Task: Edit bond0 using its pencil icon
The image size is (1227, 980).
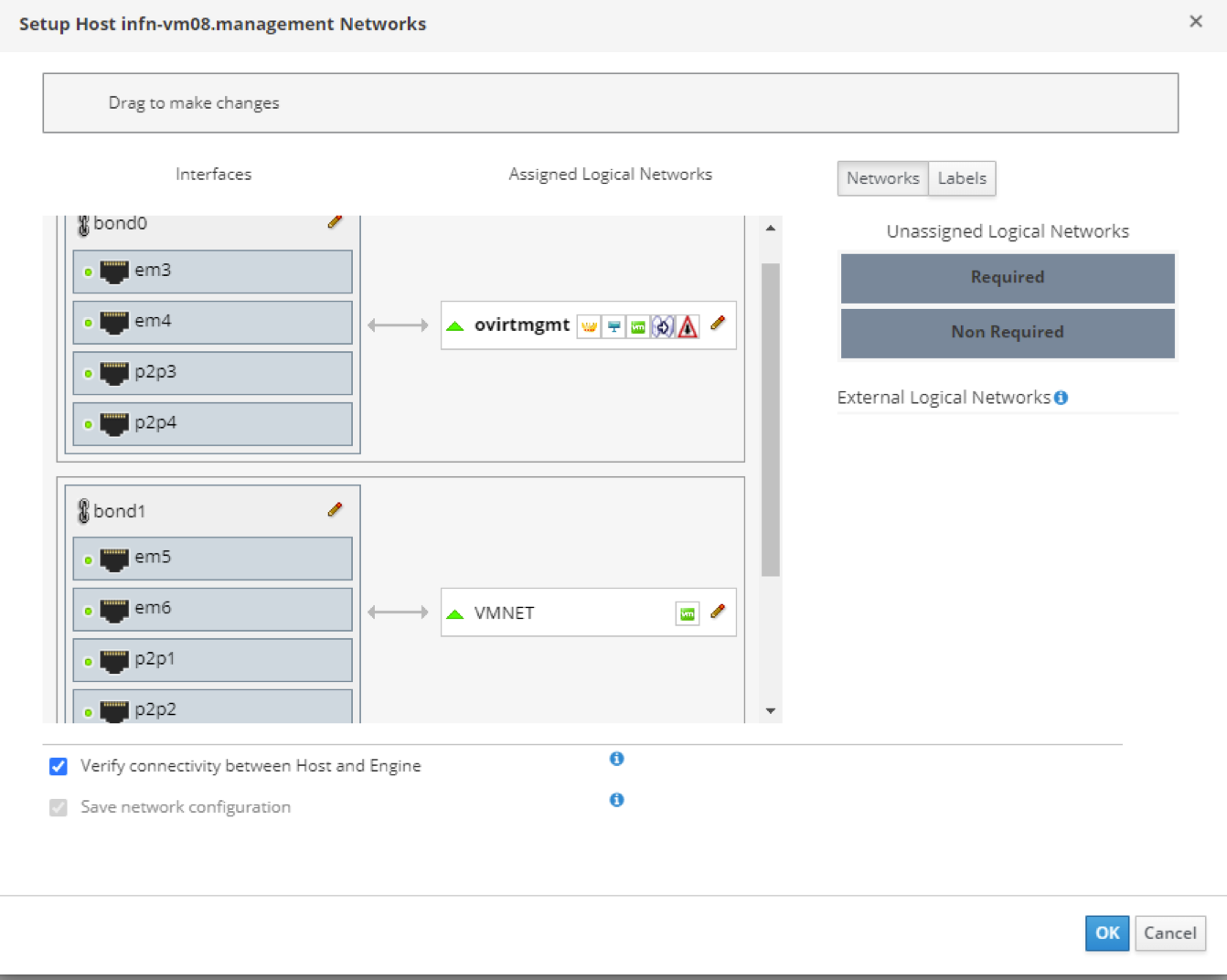Action: point(335,222)
